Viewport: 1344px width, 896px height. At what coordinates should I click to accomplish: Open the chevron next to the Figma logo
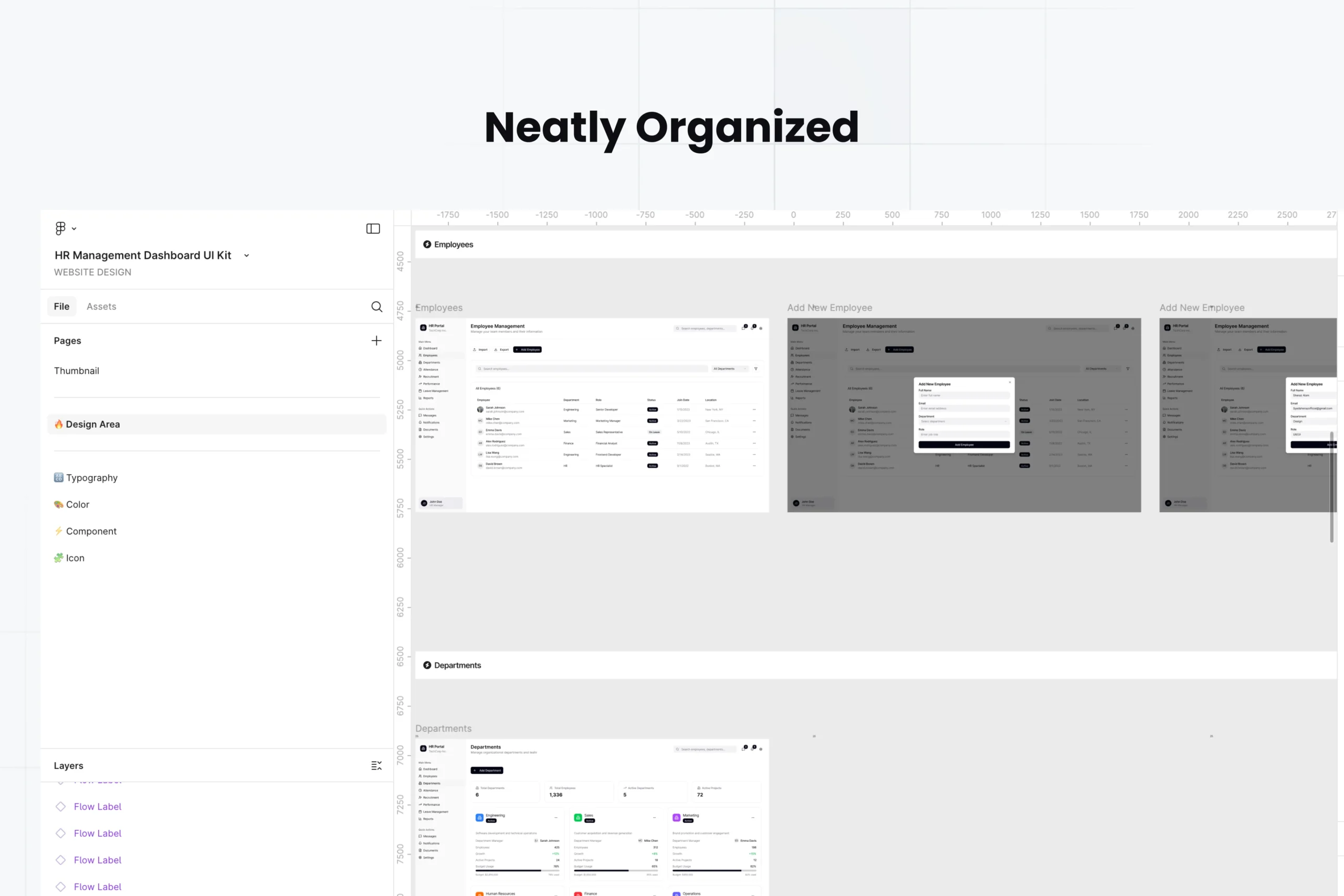click(x=74, y=229)
